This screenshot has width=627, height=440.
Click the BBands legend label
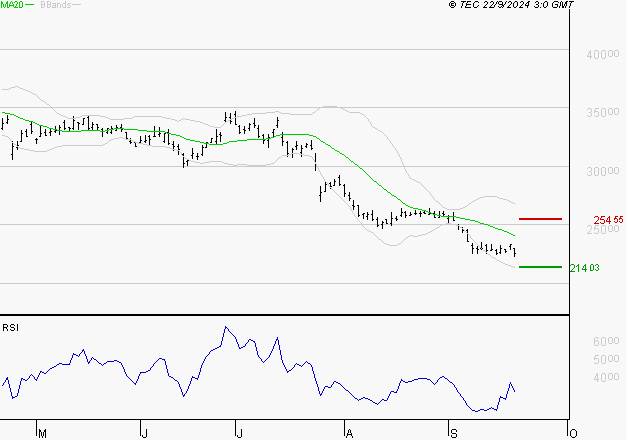[x=56, y=5]
